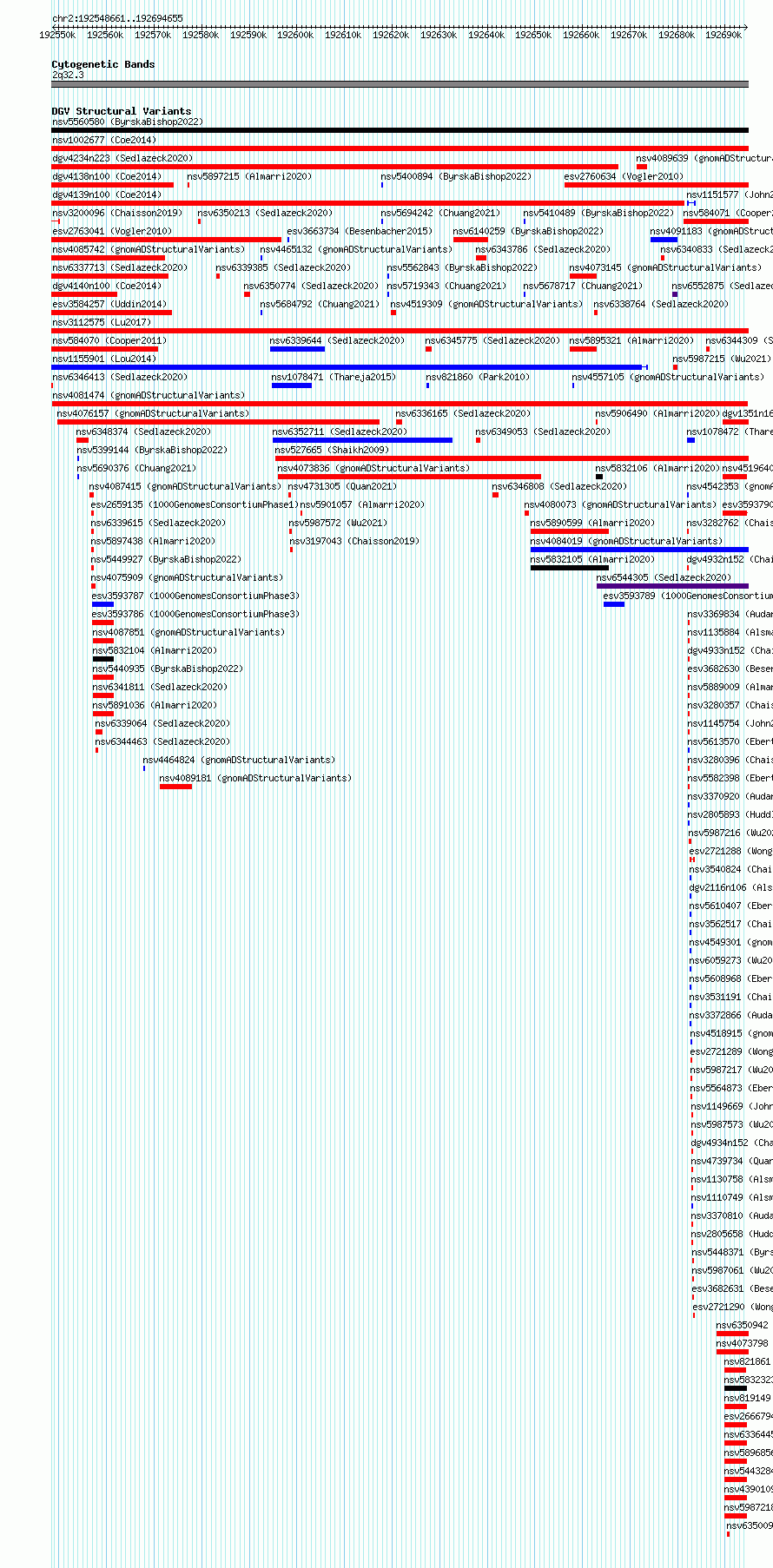Select esv3593786 (1000GenomesConsortiumPhase3) label
The width and height of the screenshot is (773, 1568).
pyautogui.click(x=195, y=614)
